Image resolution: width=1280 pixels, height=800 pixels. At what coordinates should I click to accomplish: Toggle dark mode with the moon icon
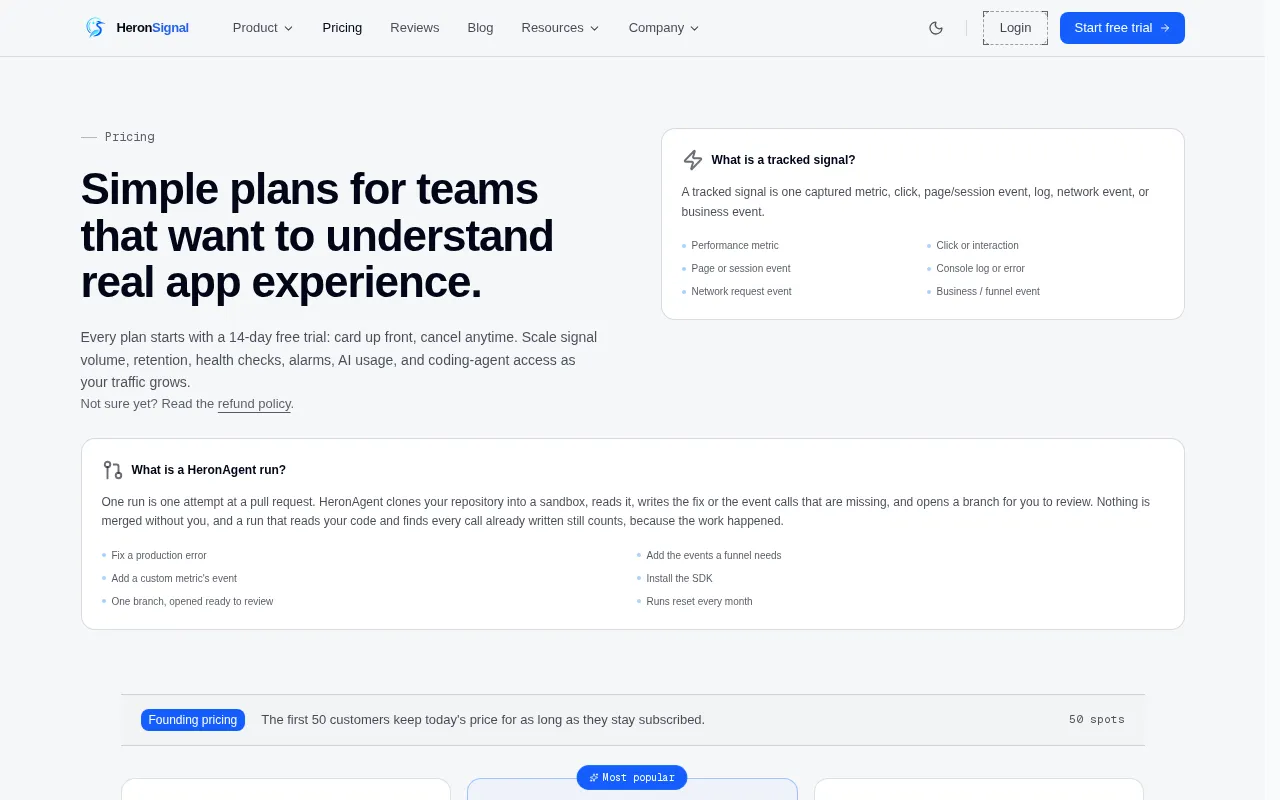click(936, 28)
